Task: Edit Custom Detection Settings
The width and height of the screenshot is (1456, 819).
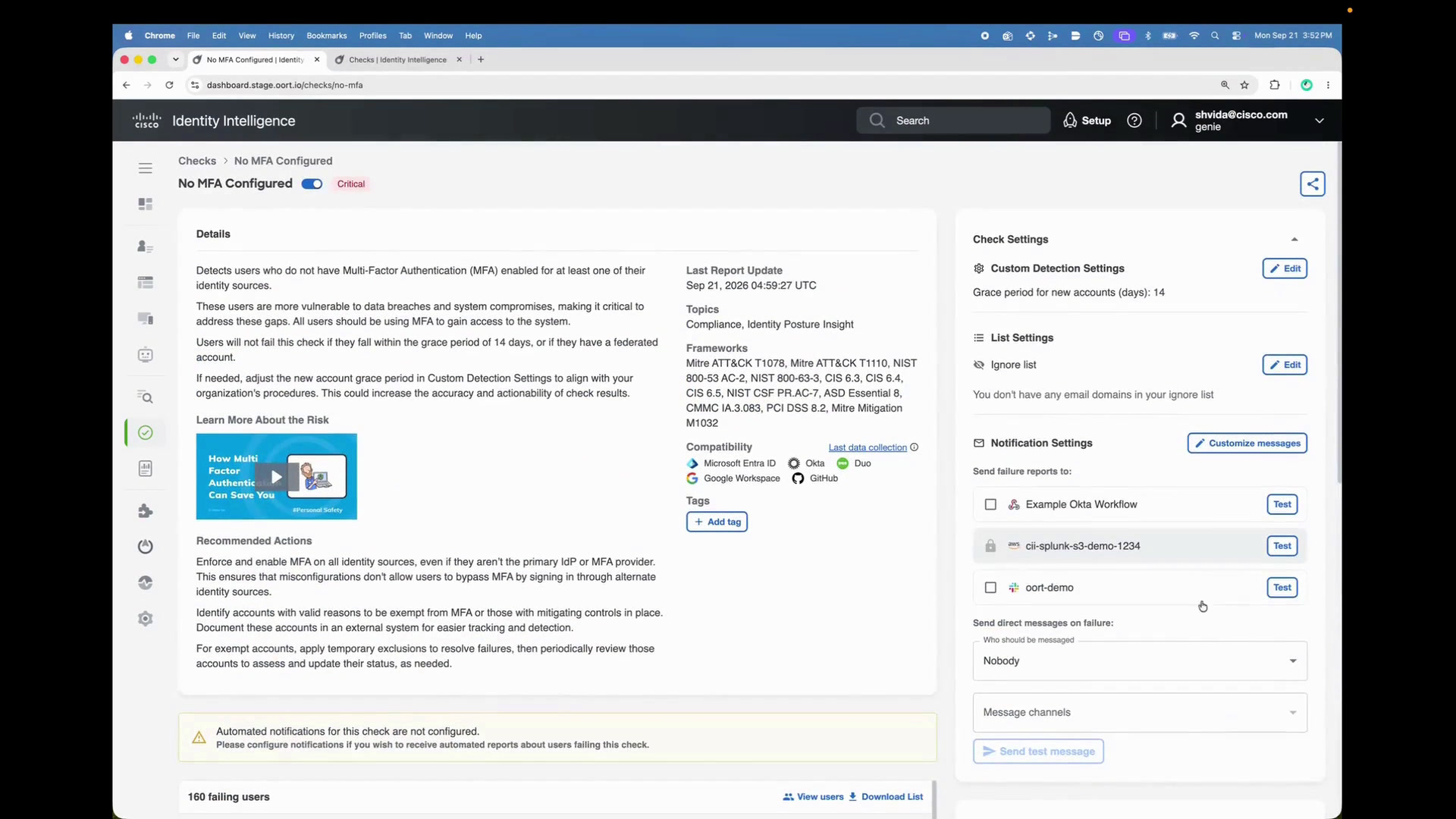Action: (1285, 268)
